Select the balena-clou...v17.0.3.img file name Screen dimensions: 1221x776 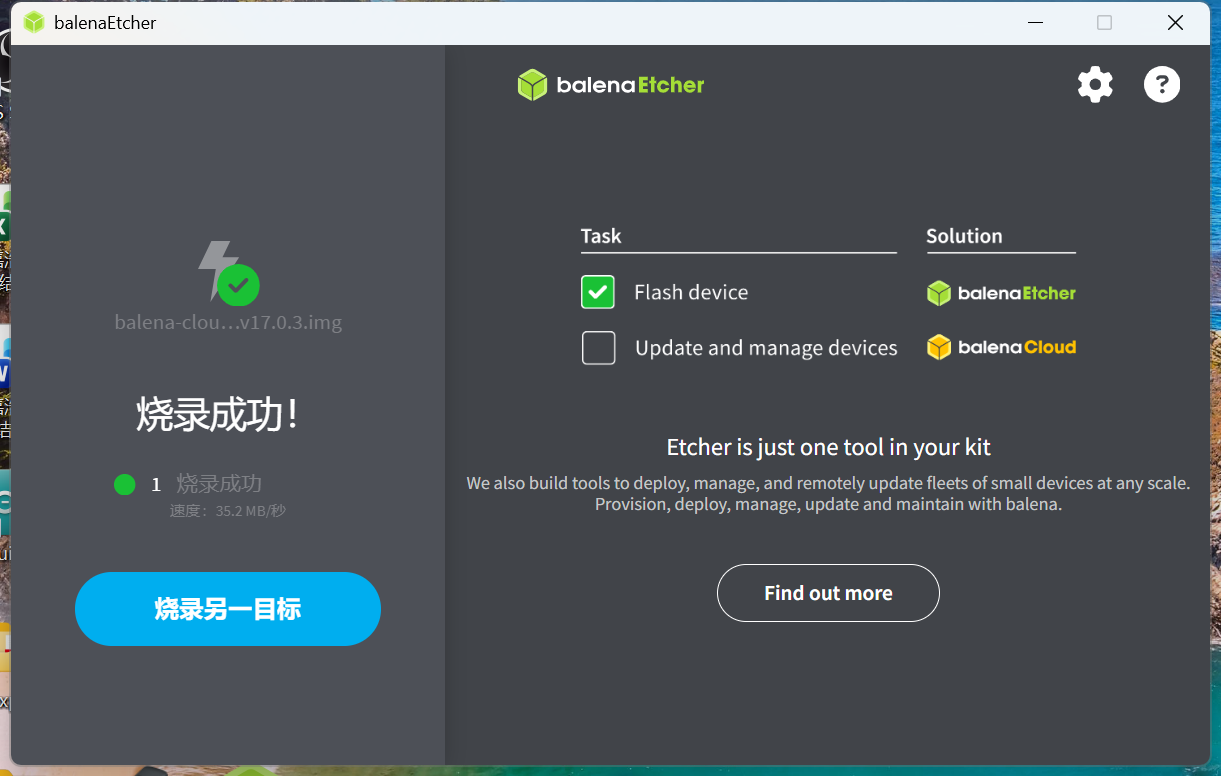click(228, 323)
